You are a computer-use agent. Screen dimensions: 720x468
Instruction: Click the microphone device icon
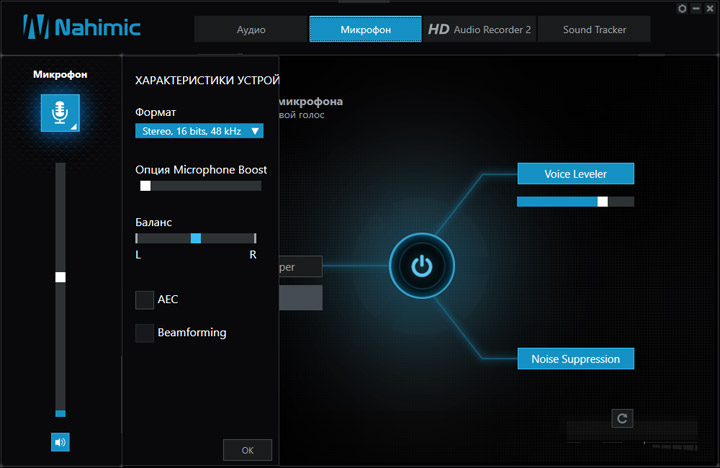[60, 113]
